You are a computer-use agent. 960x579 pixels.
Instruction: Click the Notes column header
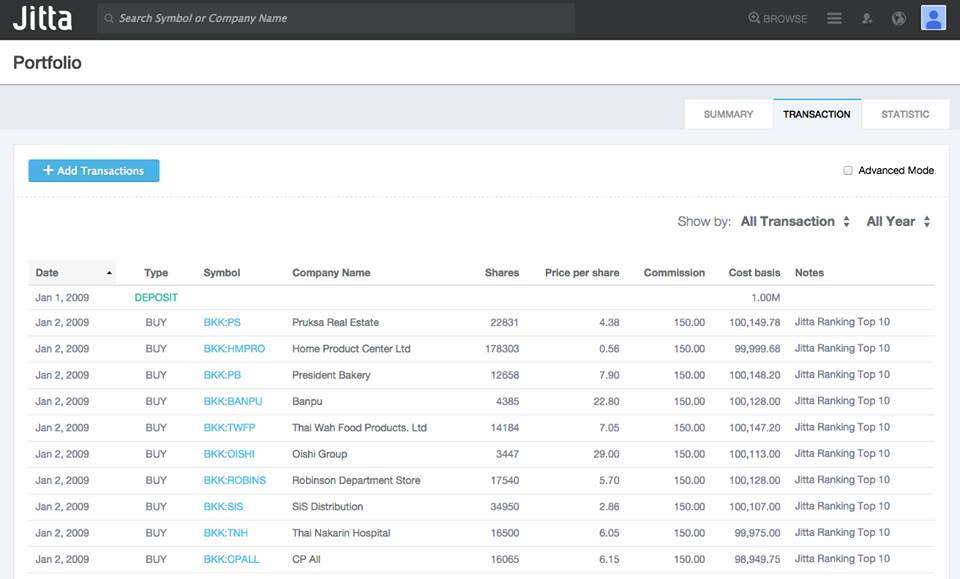pos(809,272)
